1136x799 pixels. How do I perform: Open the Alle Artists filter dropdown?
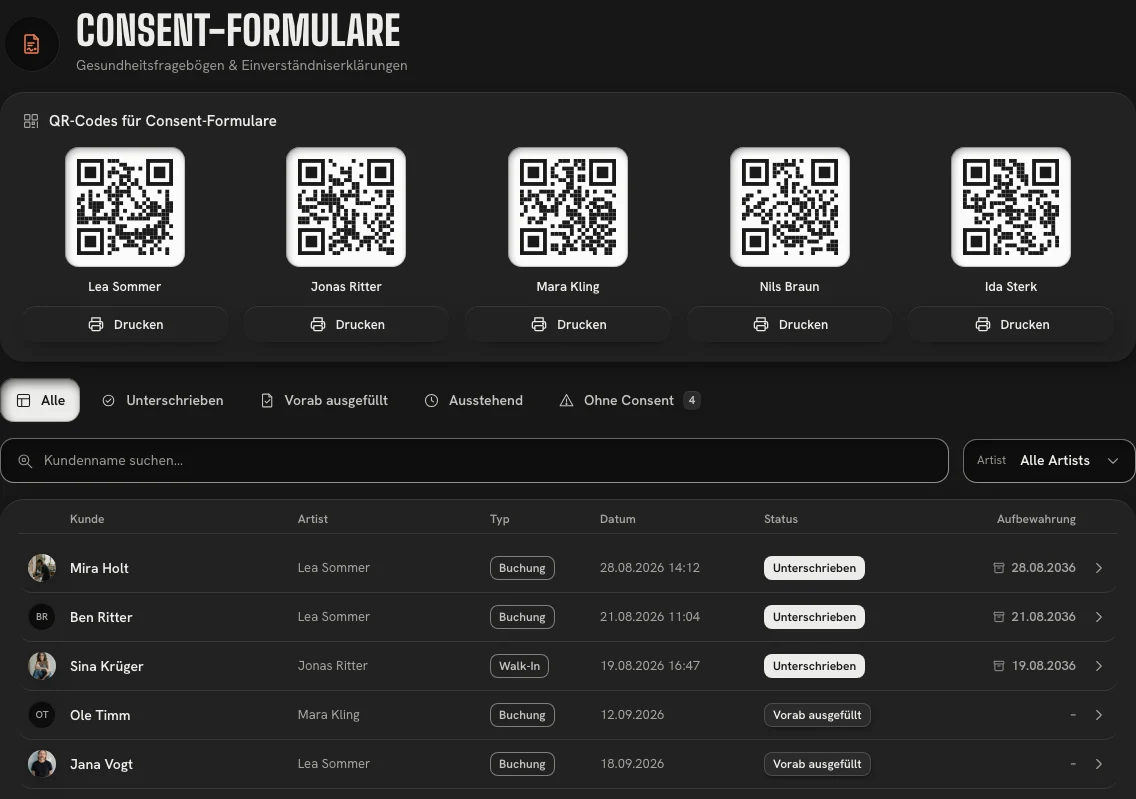coord(1049,461)
